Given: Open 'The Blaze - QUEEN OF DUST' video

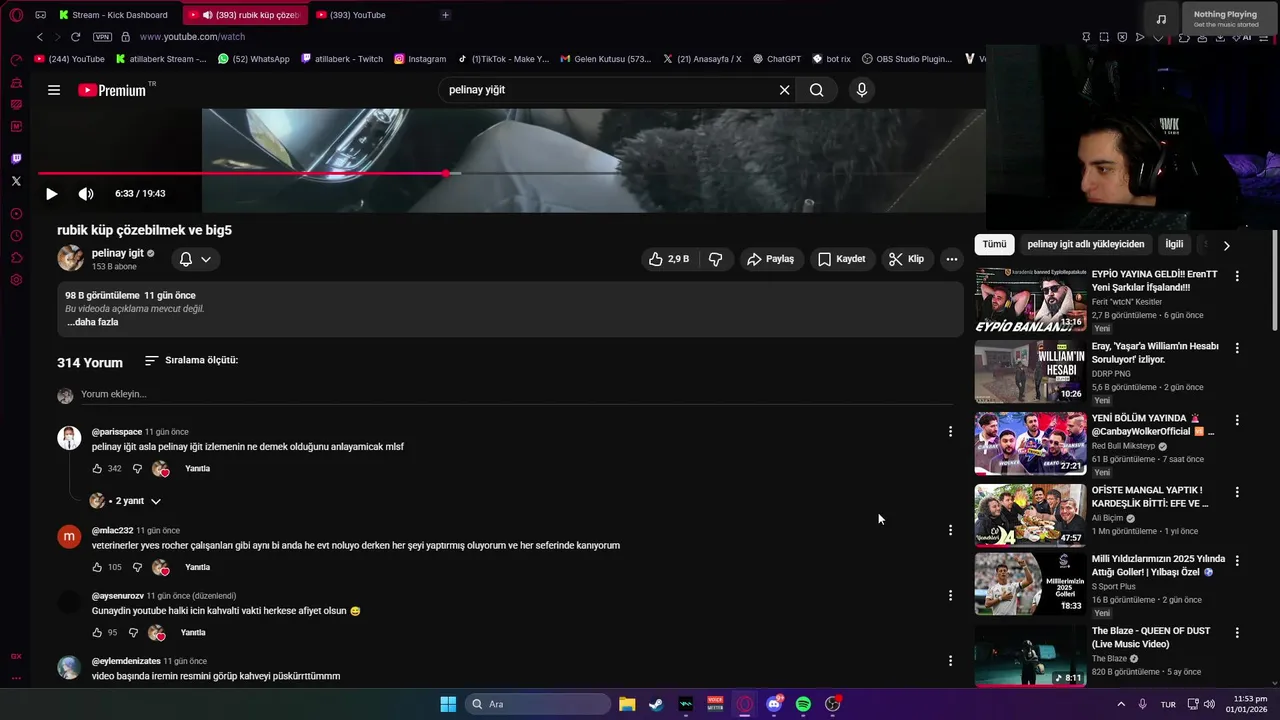Looking at the screenshot, I should pyautogui.click(x=1030, y=655).
